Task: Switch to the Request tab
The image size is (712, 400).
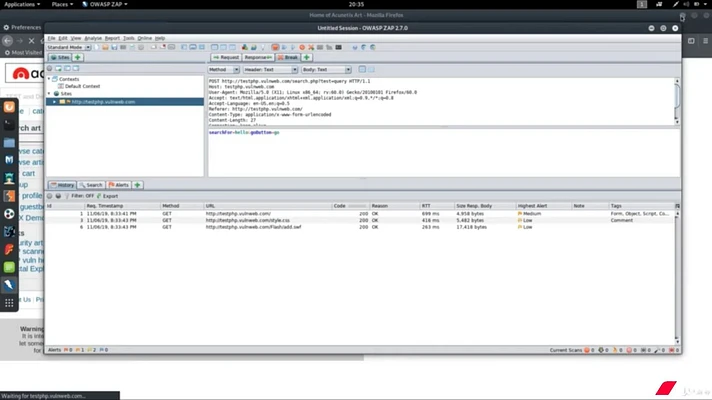Action: (x=226, y=58)
